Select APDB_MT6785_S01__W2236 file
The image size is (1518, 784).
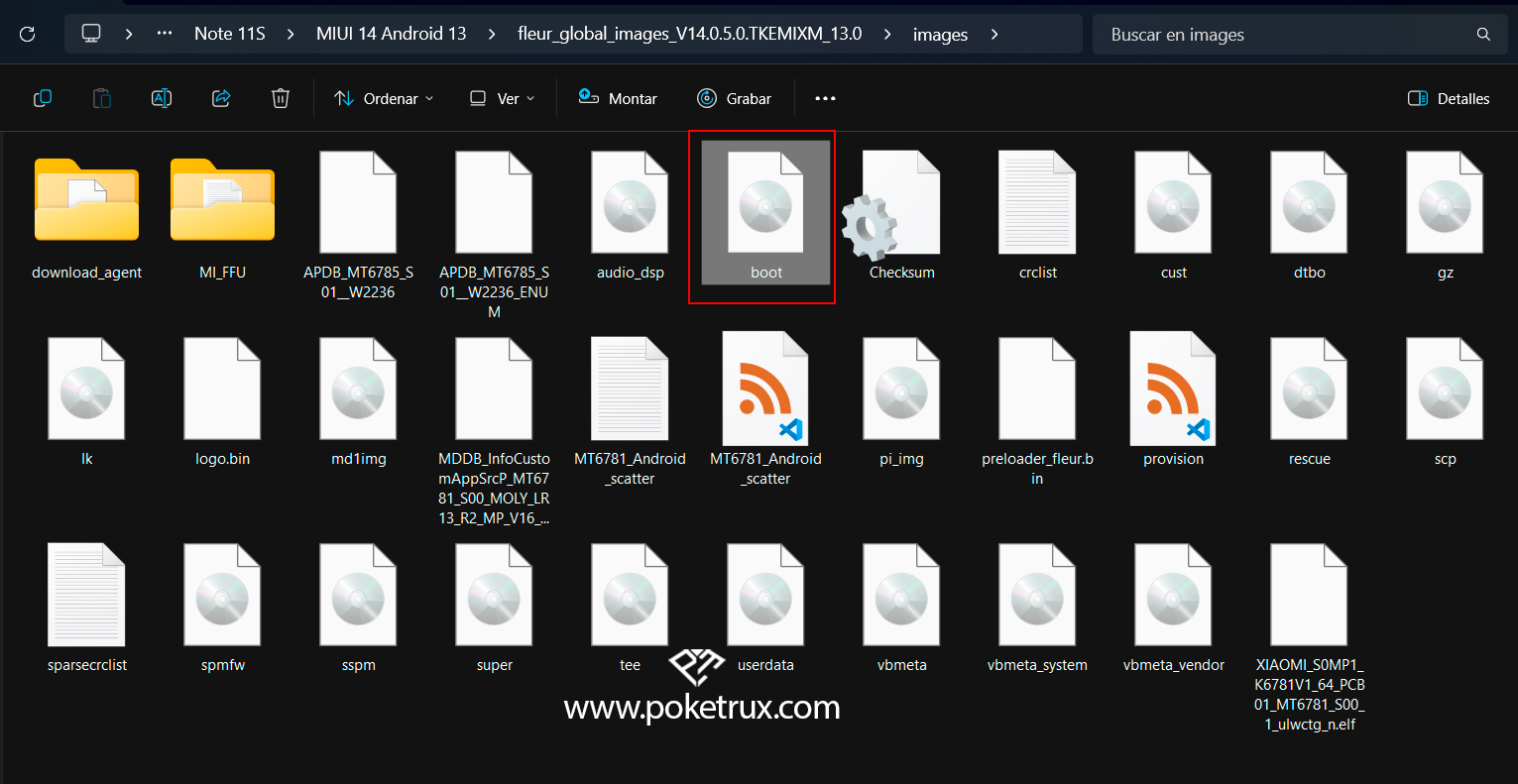point(358,226)
